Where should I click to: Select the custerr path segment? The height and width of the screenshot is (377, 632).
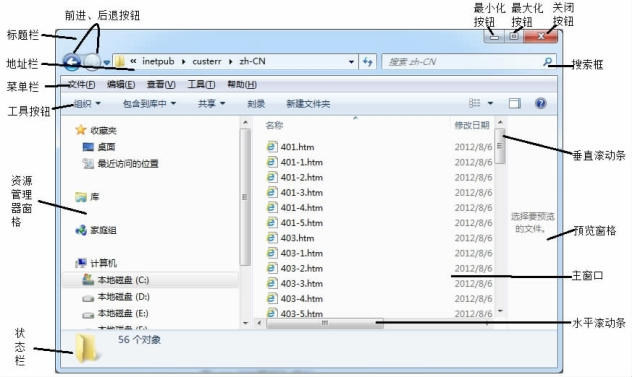click(207, 61)
